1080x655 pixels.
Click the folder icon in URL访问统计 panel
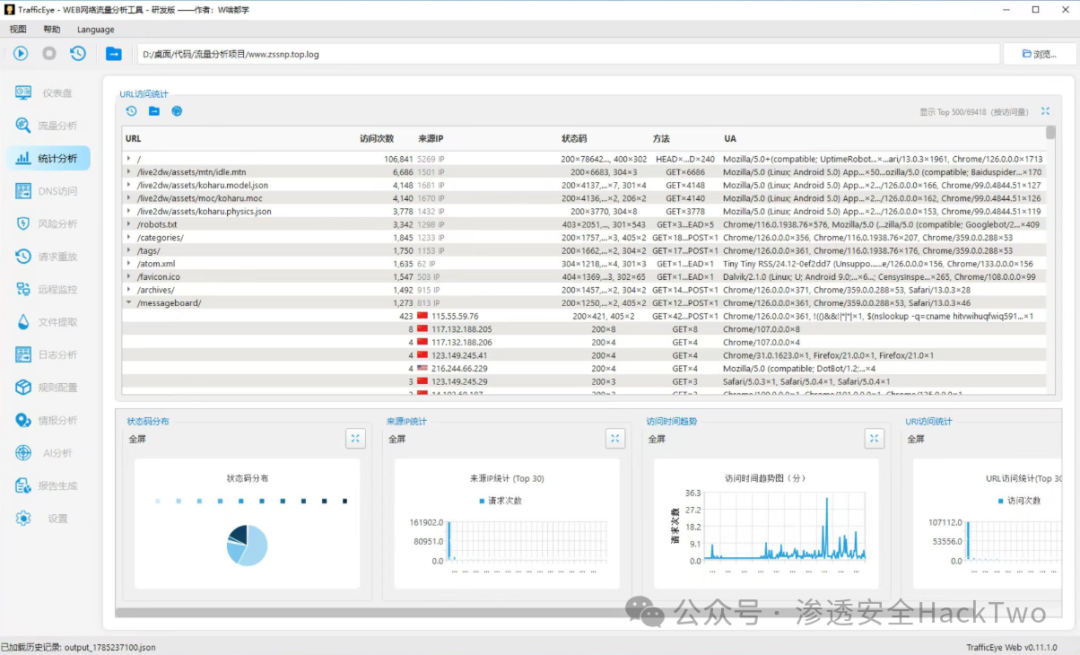click(x=154, y=111)
